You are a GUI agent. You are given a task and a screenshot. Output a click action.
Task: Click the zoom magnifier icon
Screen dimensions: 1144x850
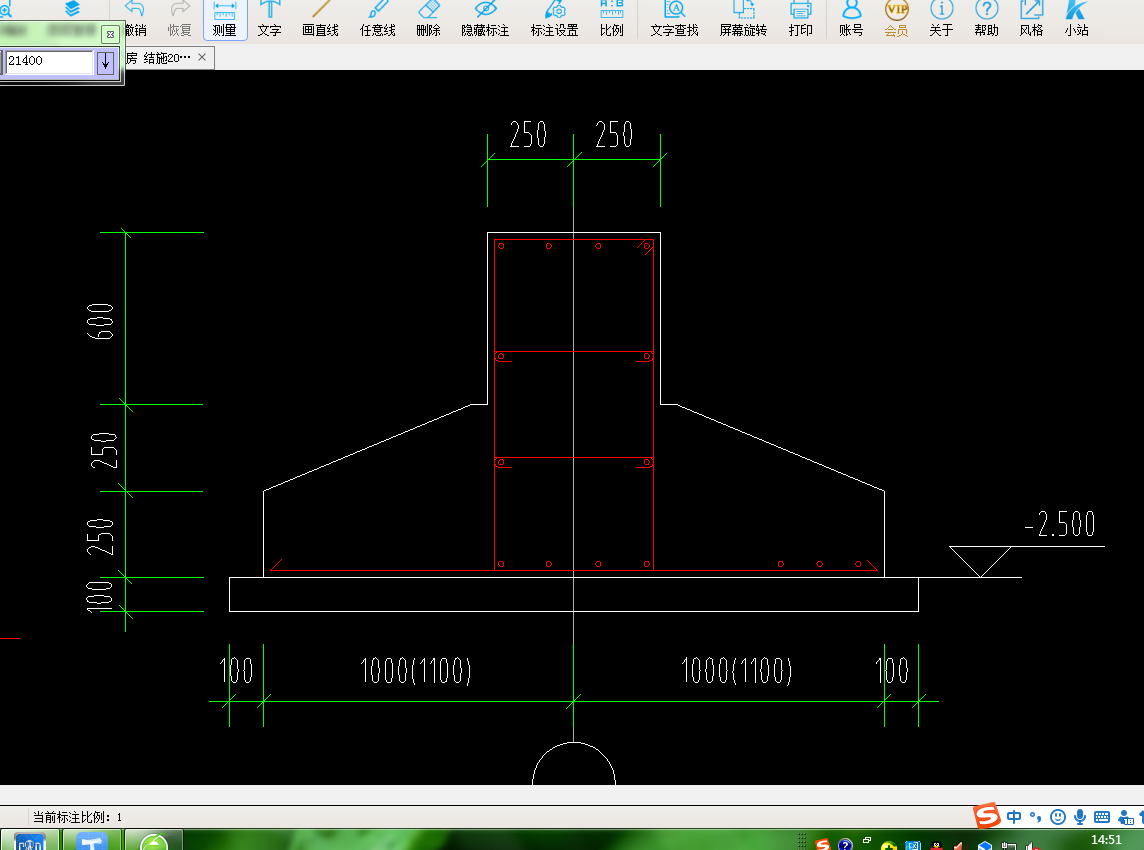click(x=5, y=9)
